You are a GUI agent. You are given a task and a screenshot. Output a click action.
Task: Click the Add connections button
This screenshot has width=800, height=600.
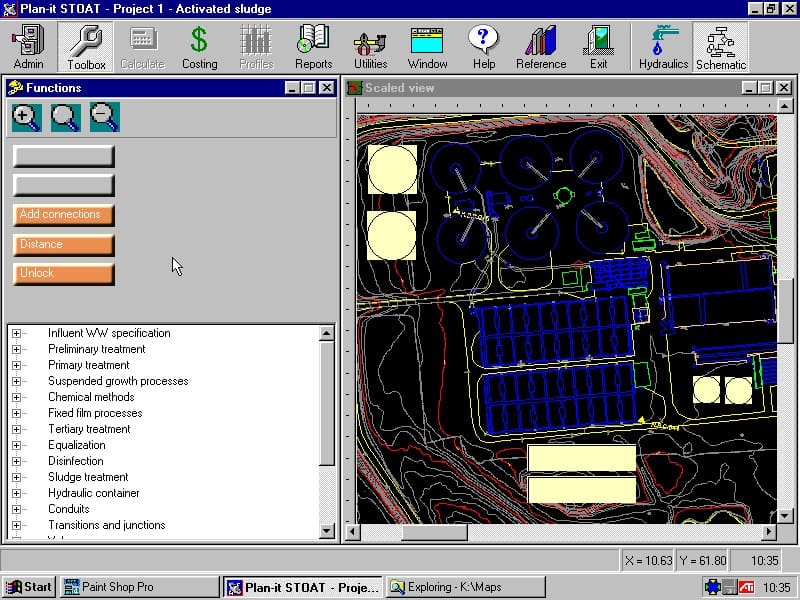click(63, 215)
